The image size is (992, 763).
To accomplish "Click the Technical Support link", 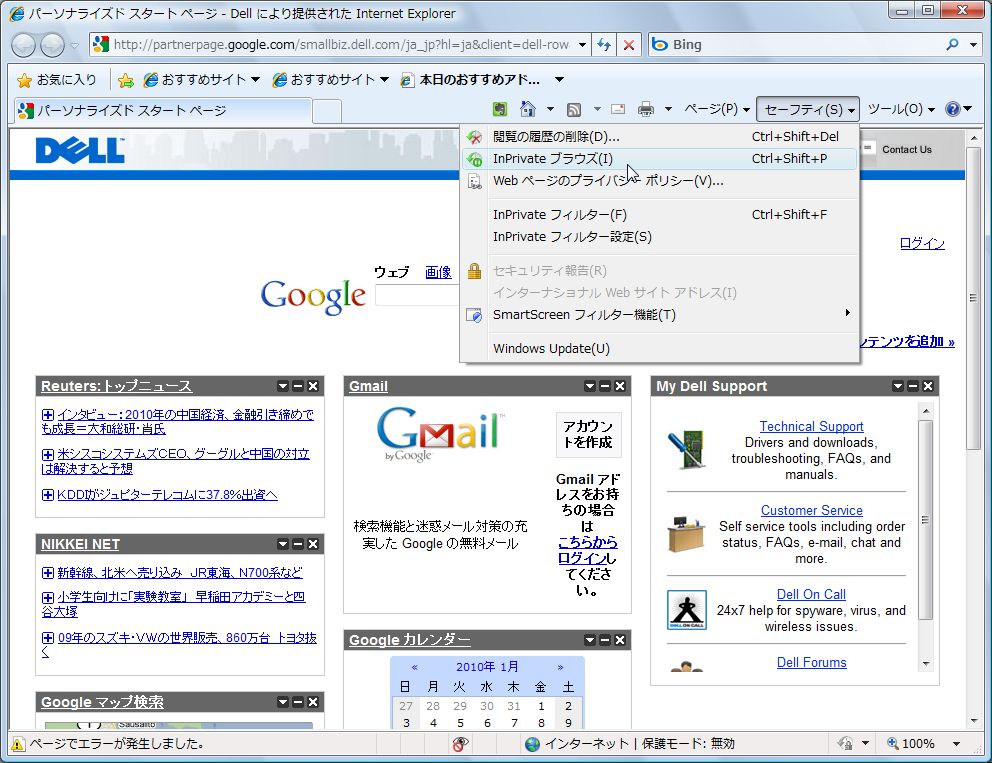I will pos(811,426).
